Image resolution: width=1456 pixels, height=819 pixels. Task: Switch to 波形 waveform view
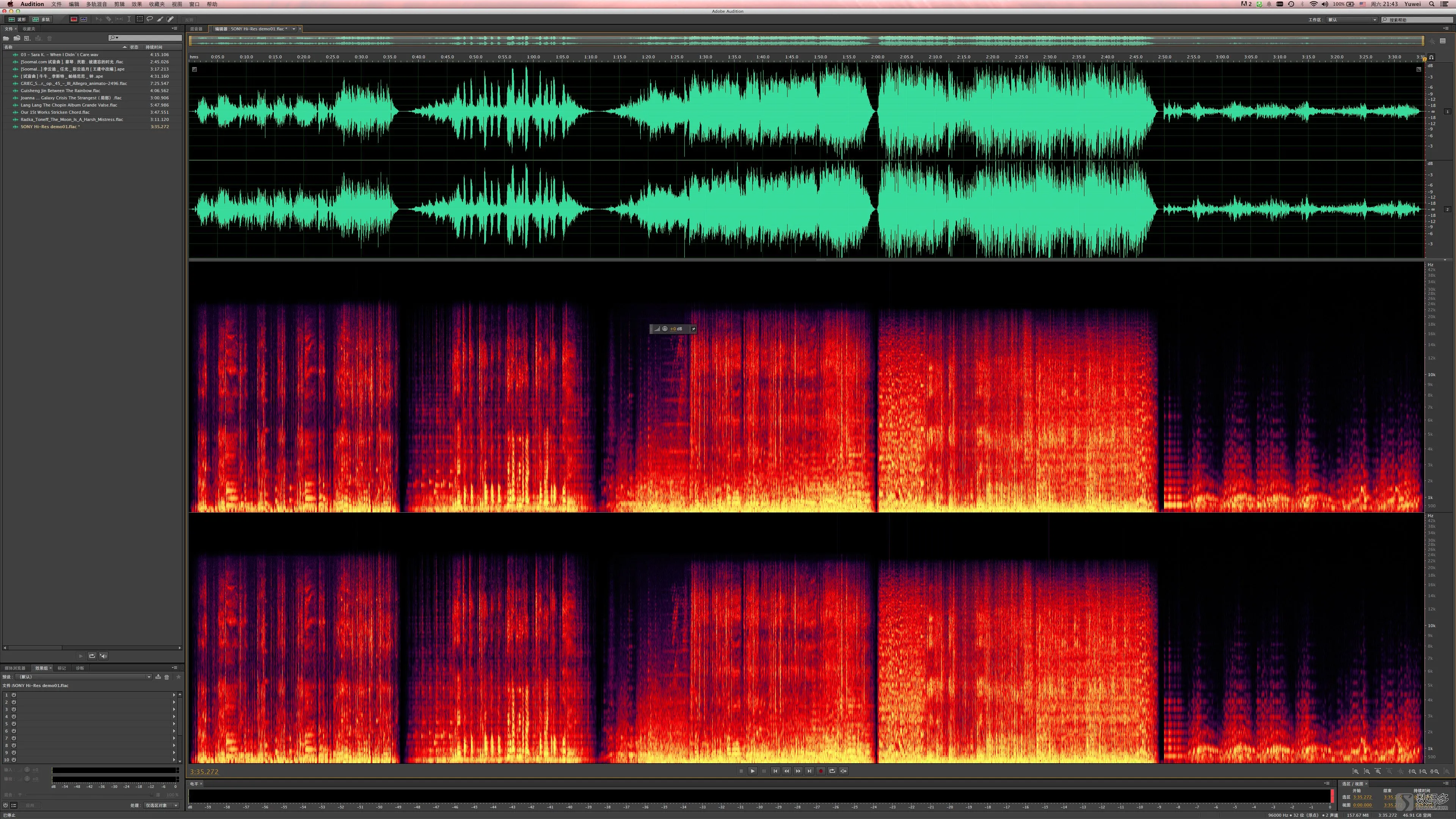pos(16,19)
